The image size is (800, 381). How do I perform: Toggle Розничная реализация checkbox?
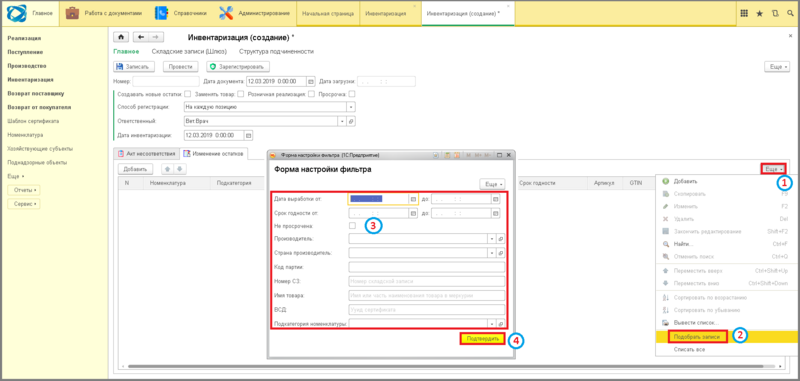click(x=311, y=94)
